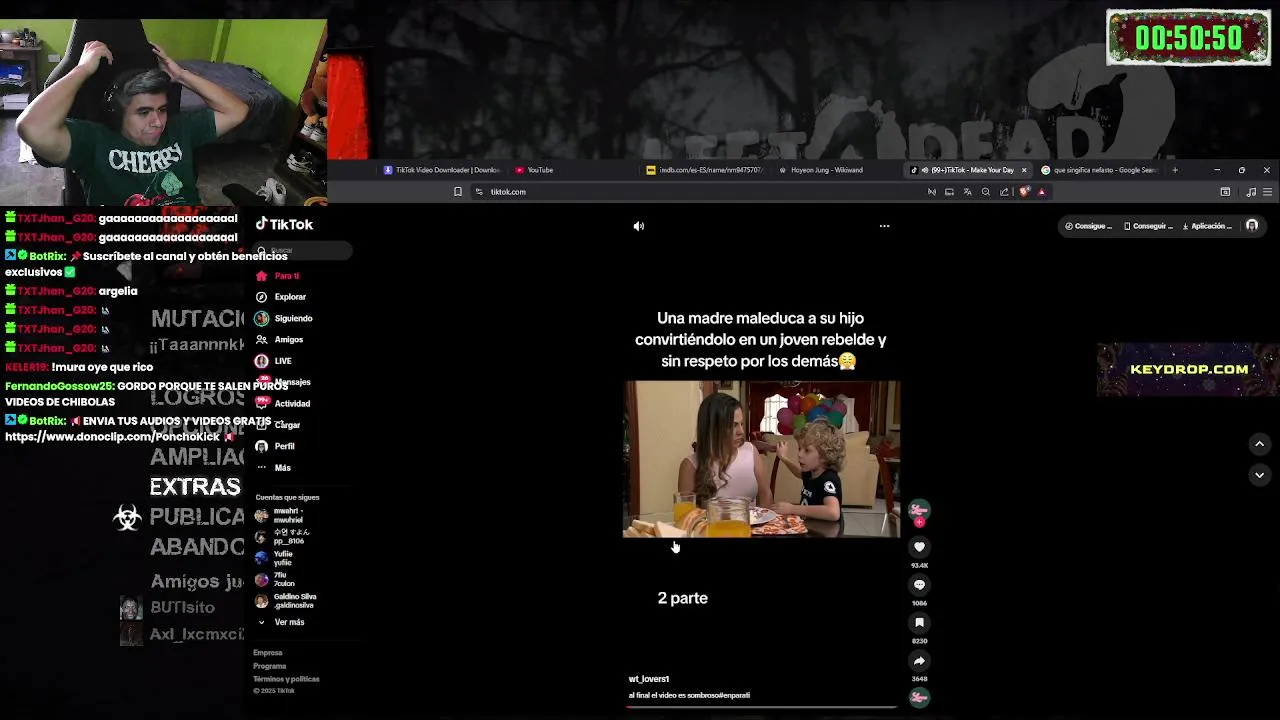Open followed account yufiie

point(275,558)
